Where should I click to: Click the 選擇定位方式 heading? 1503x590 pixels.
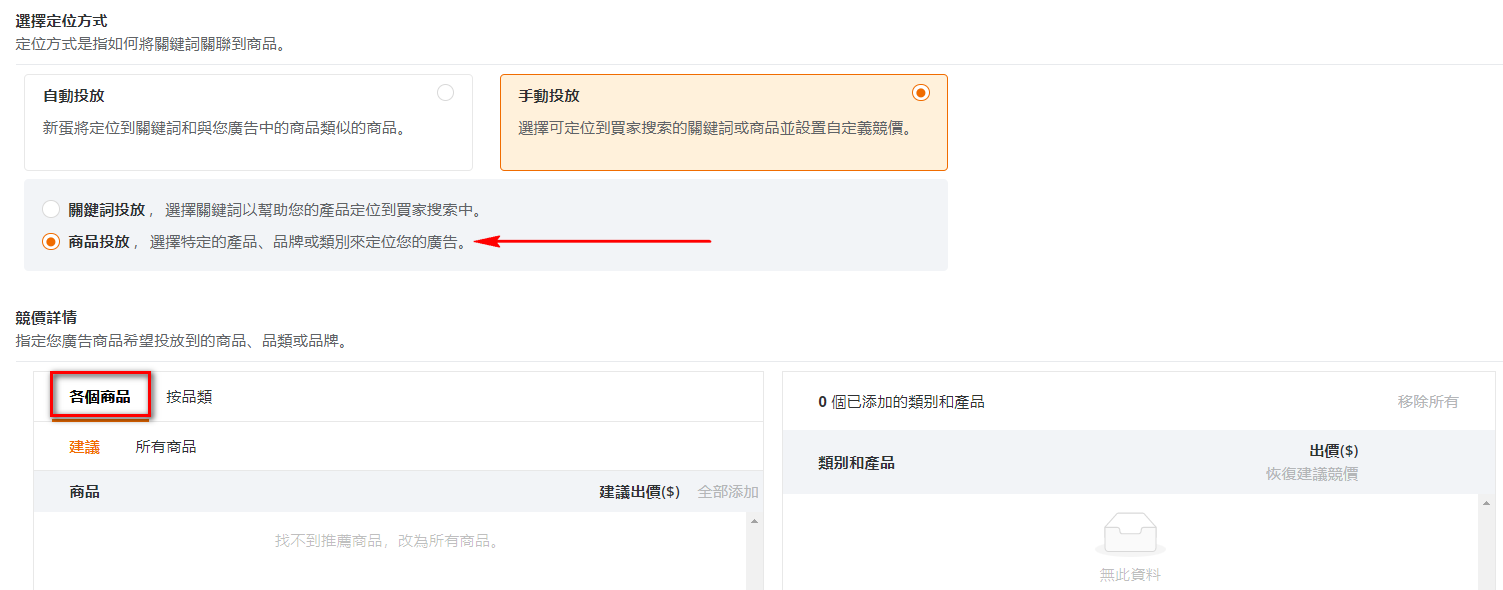(x=61, y=20)
